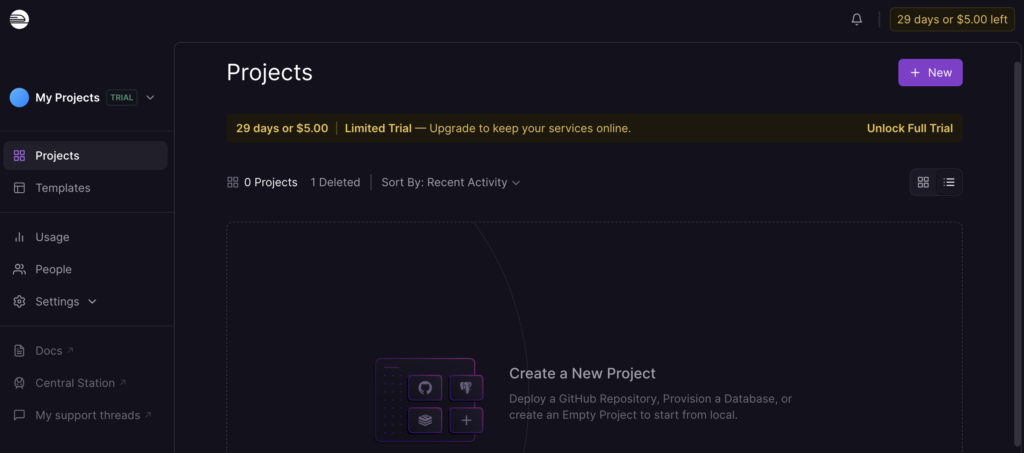Click Unlock Full Trial link

(x=909, y=128)
